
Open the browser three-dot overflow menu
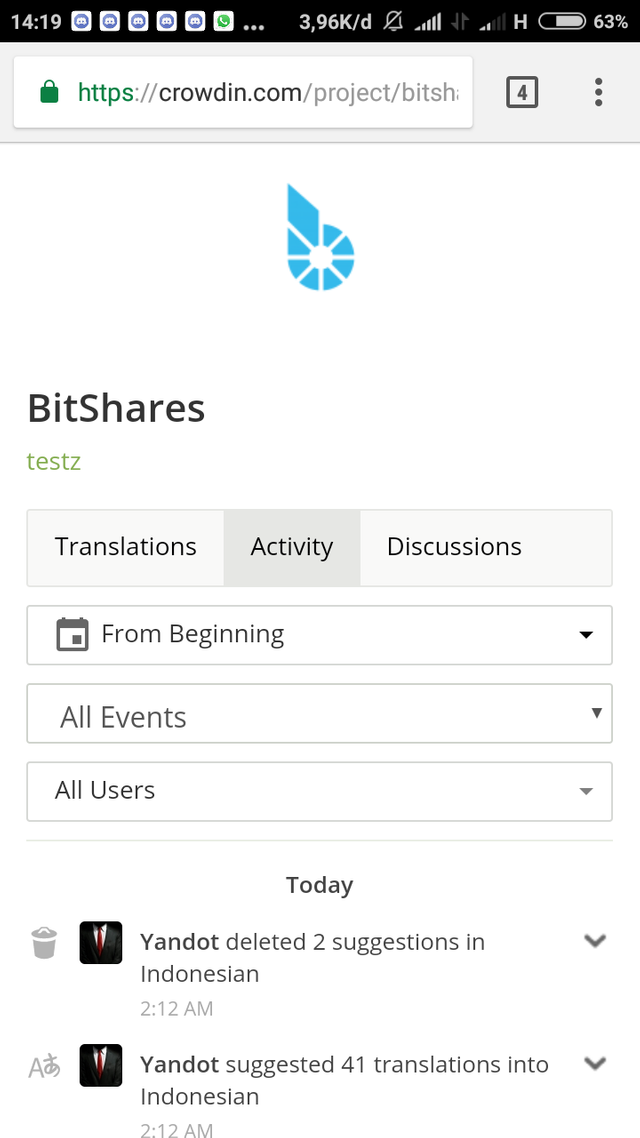point(598,93)
